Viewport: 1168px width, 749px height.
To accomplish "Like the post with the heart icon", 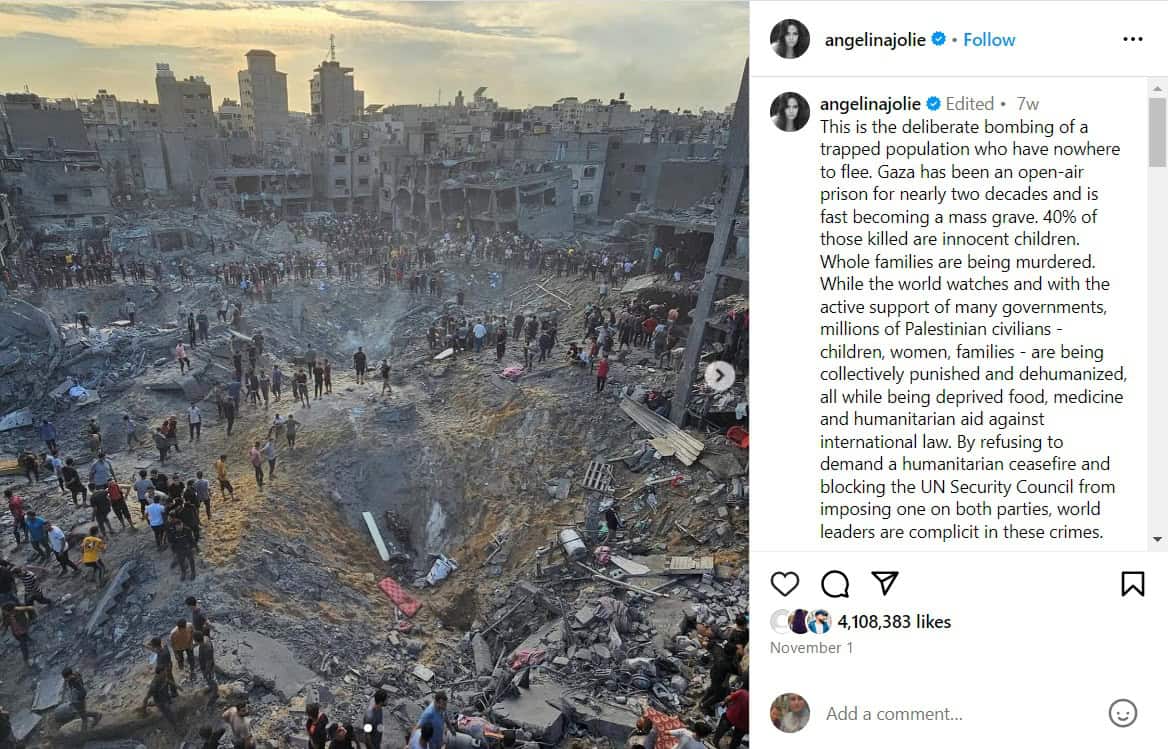I will pos(784,584).
